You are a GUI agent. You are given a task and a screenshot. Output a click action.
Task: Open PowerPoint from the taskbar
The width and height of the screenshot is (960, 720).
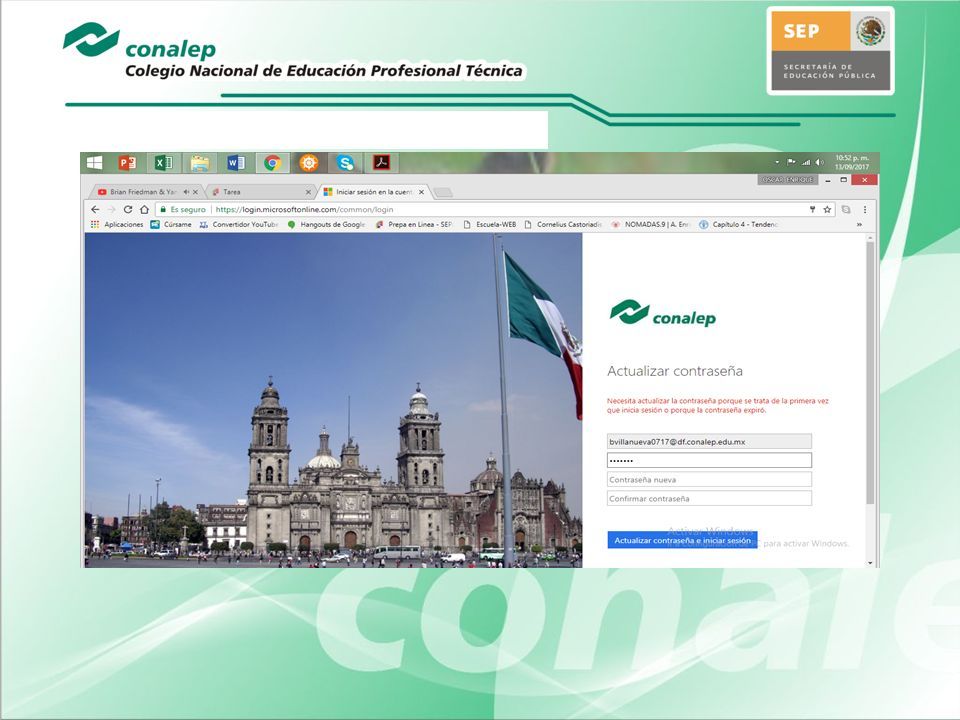[127, 163]
